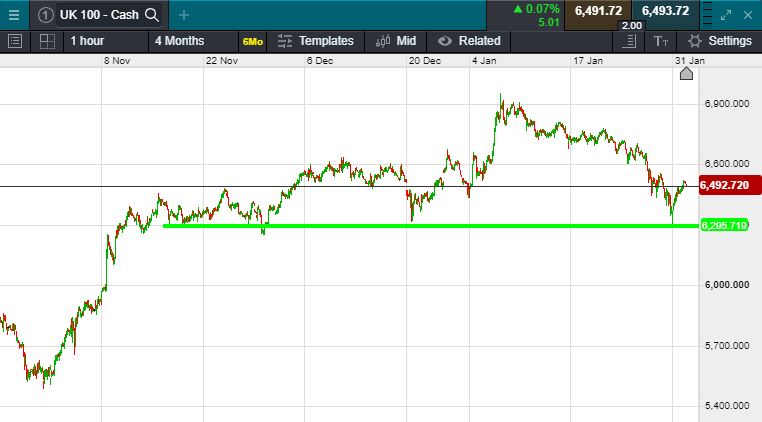This screenshot has height=422, width=762.
Task: Click the 5,400.000 price axis label
Action: (x=727, y=405)
